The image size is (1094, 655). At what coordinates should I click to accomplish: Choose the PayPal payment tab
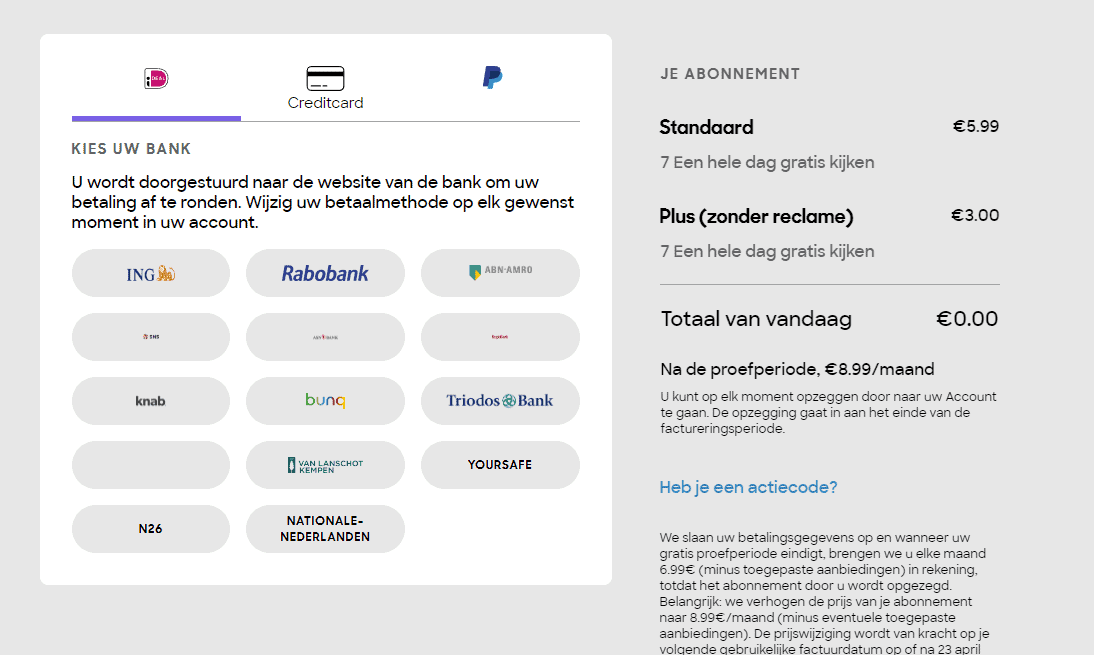[493, 78]
